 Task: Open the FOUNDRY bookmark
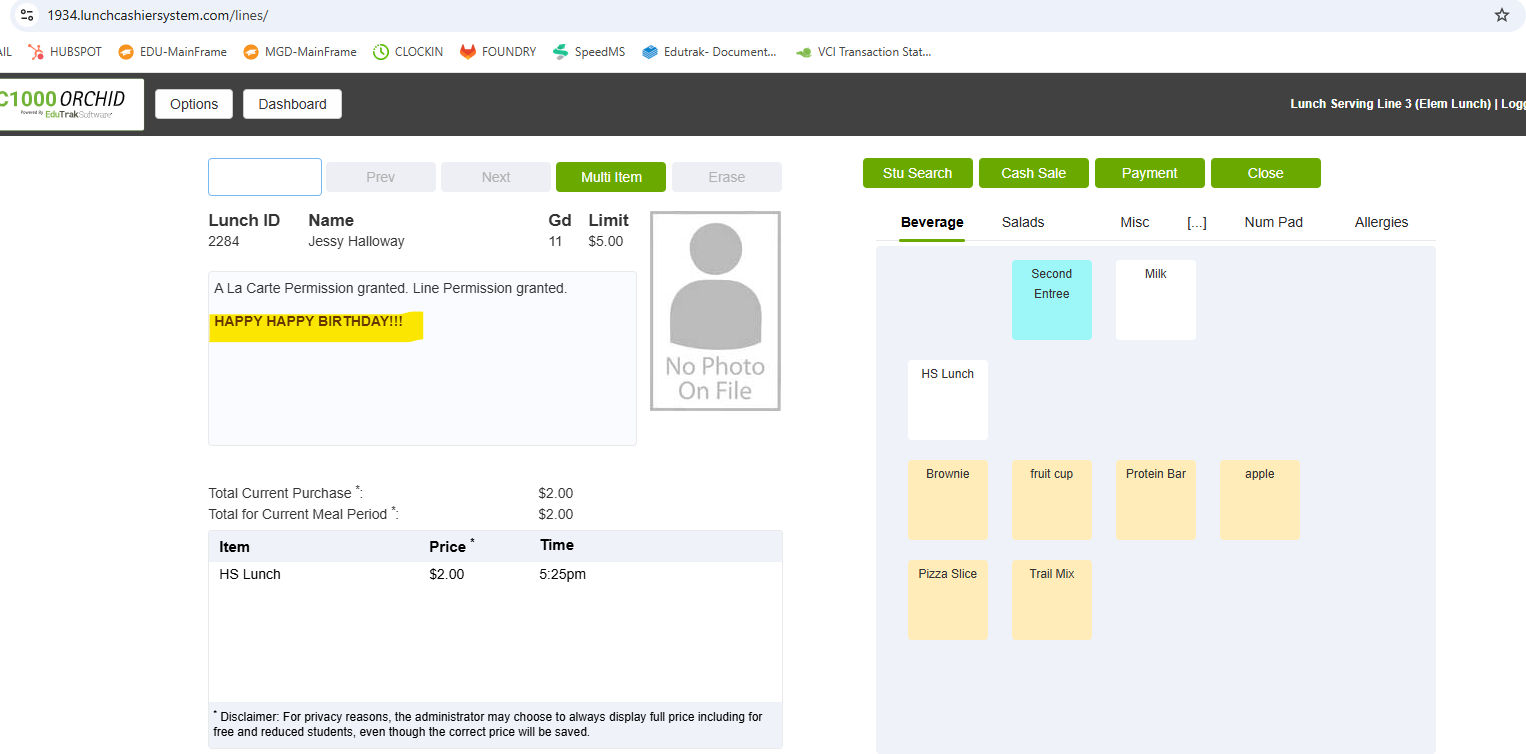click(498, 52)
